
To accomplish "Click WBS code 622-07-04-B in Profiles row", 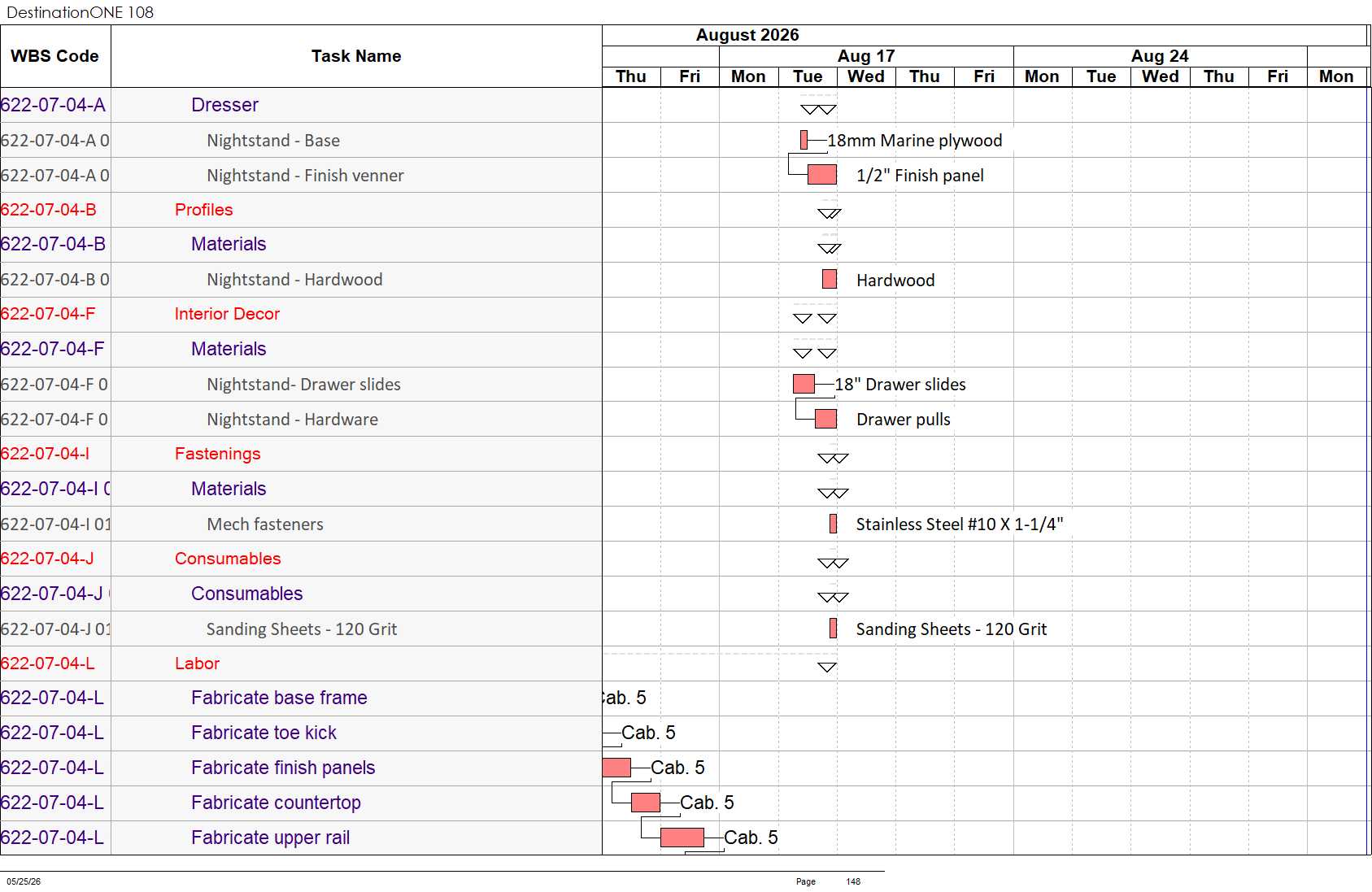I will tap(49, 210).
